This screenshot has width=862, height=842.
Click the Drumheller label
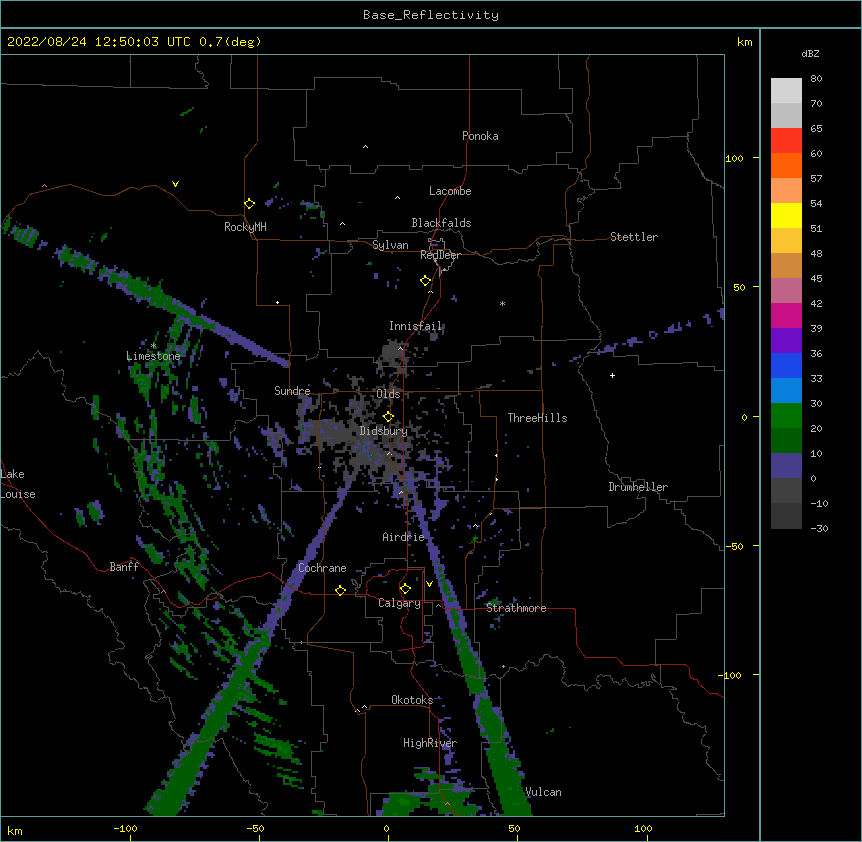click(x=638, y=487)
